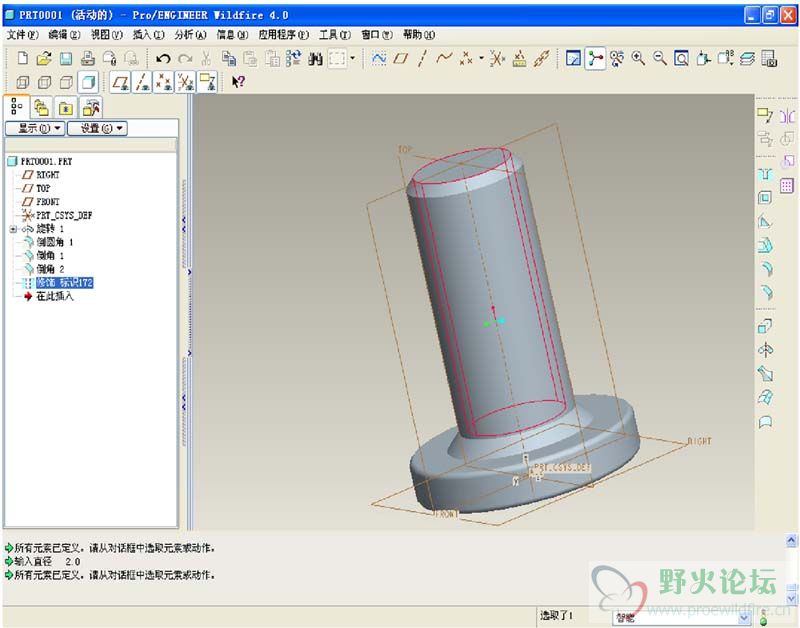Screen dimensions: 800x628
Task: Open the selection filter dropdown in status bar
Action: click(744, 618)
